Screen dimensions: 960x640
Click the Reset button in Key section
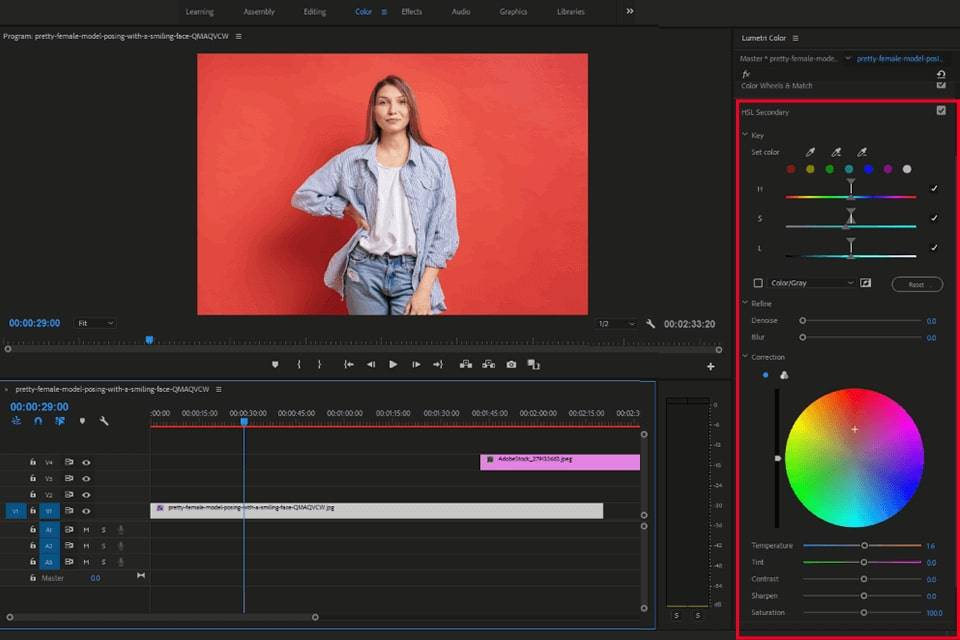point(916,284)
